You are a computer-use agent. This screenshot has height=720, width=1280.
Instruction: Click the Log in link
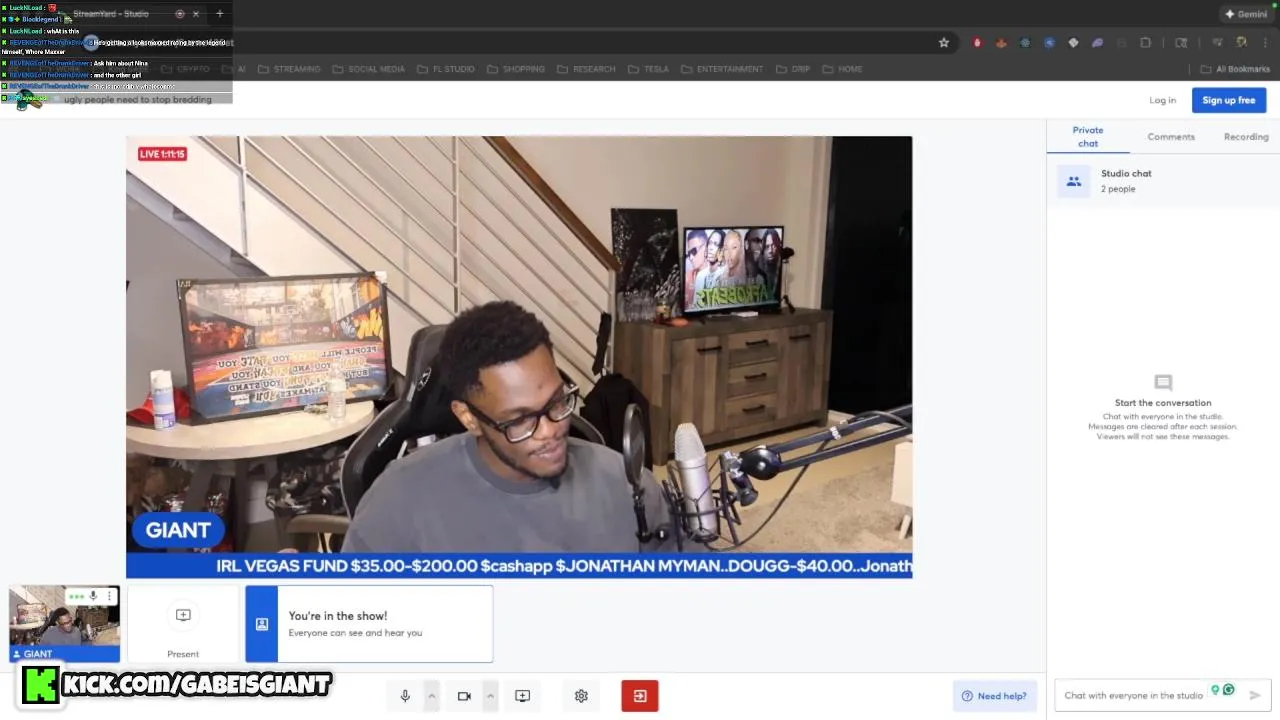click(x=1162, y=100)
